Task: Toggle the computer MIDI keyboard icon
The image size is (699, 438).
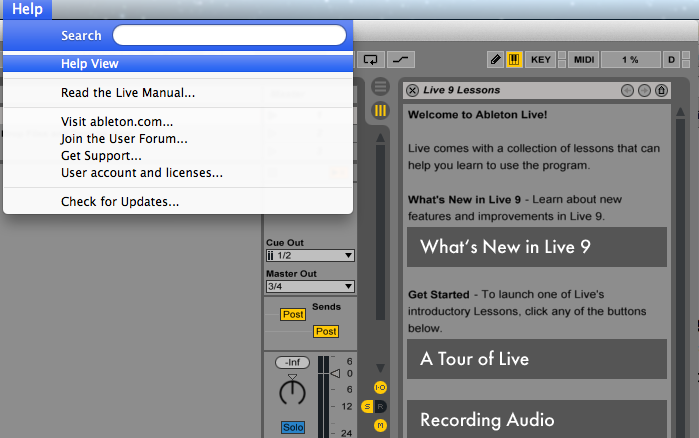Action: point(514,60)
